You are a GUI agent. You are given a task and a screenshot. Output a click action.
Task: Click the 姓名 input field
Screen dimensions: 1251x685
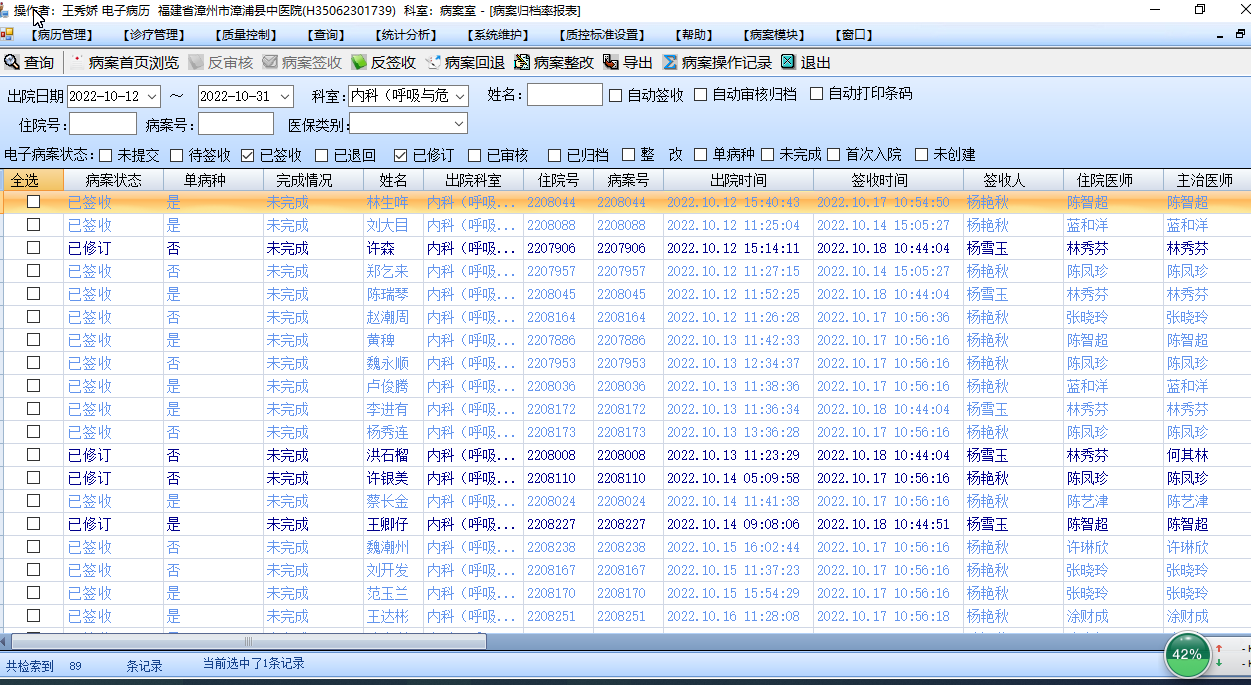pyautogui.click(x=565, y=95)
